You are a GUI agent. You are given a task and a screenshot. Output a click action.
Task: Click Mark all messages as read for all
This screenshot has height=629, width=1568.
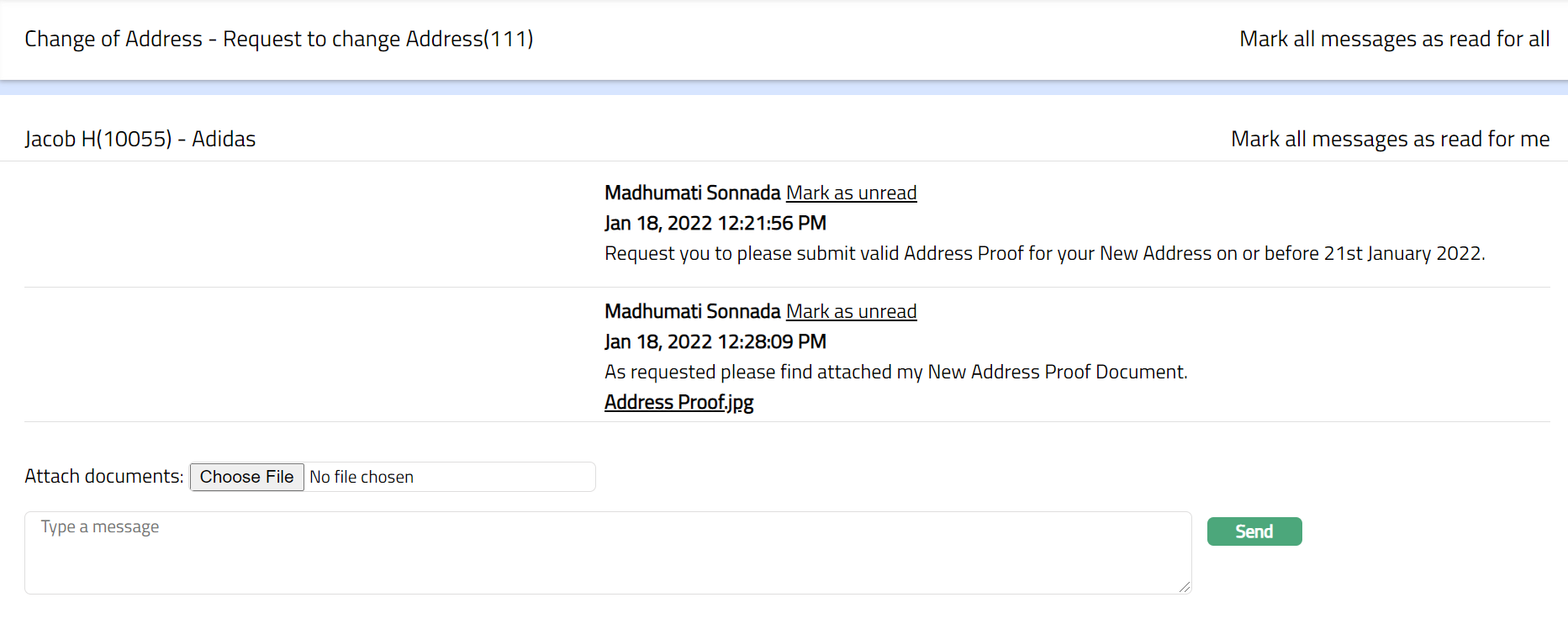(x=1394, y=40)
